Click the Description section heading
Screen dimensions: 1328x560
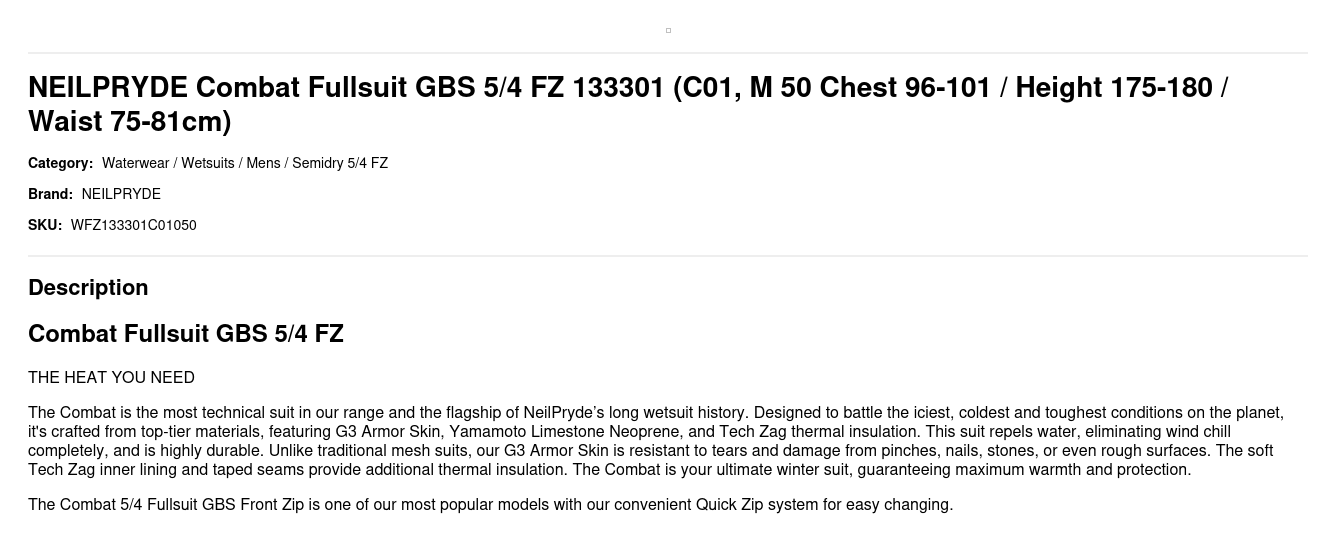coord(88,287)
